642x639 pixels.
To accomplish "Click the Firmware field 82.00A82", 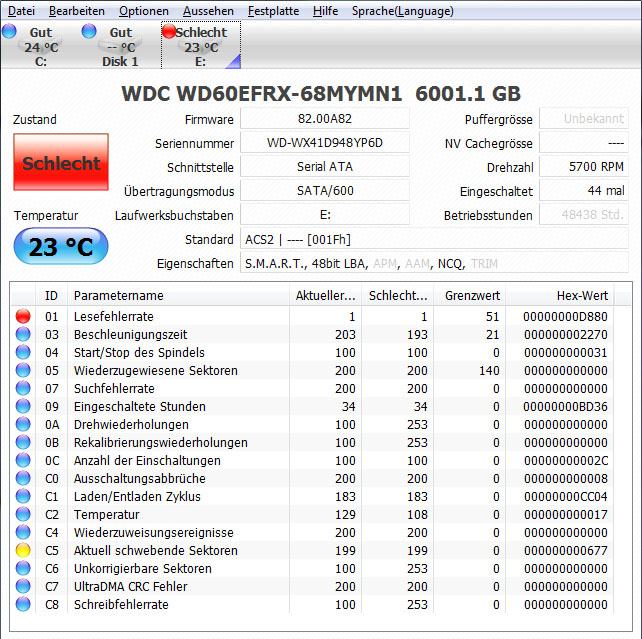I will tap(325, 119).
